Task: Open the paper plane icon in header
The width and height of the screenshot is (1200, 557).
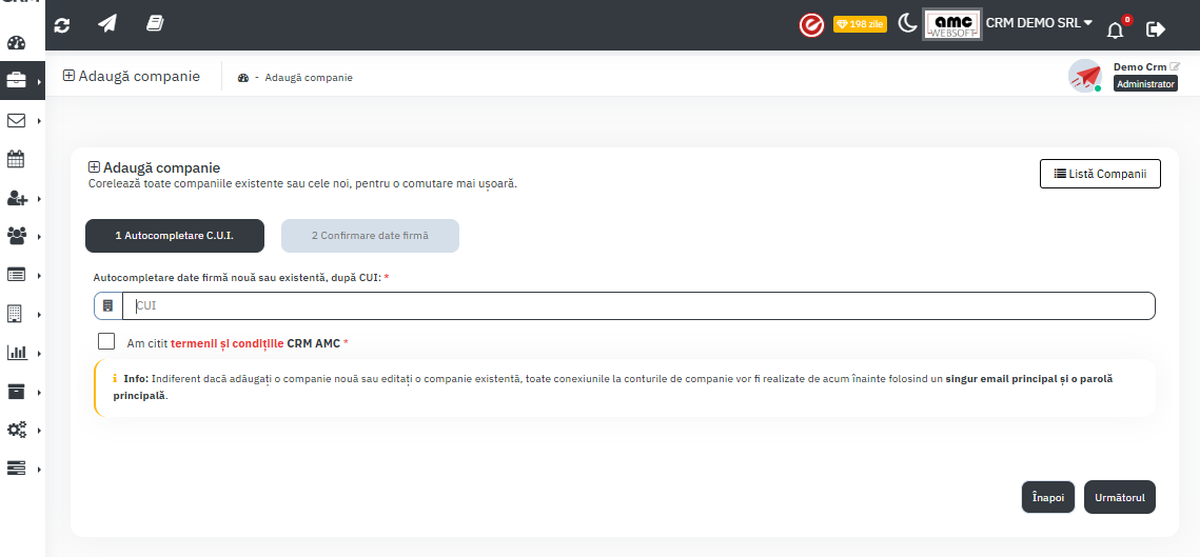Action: coord(108,24)
